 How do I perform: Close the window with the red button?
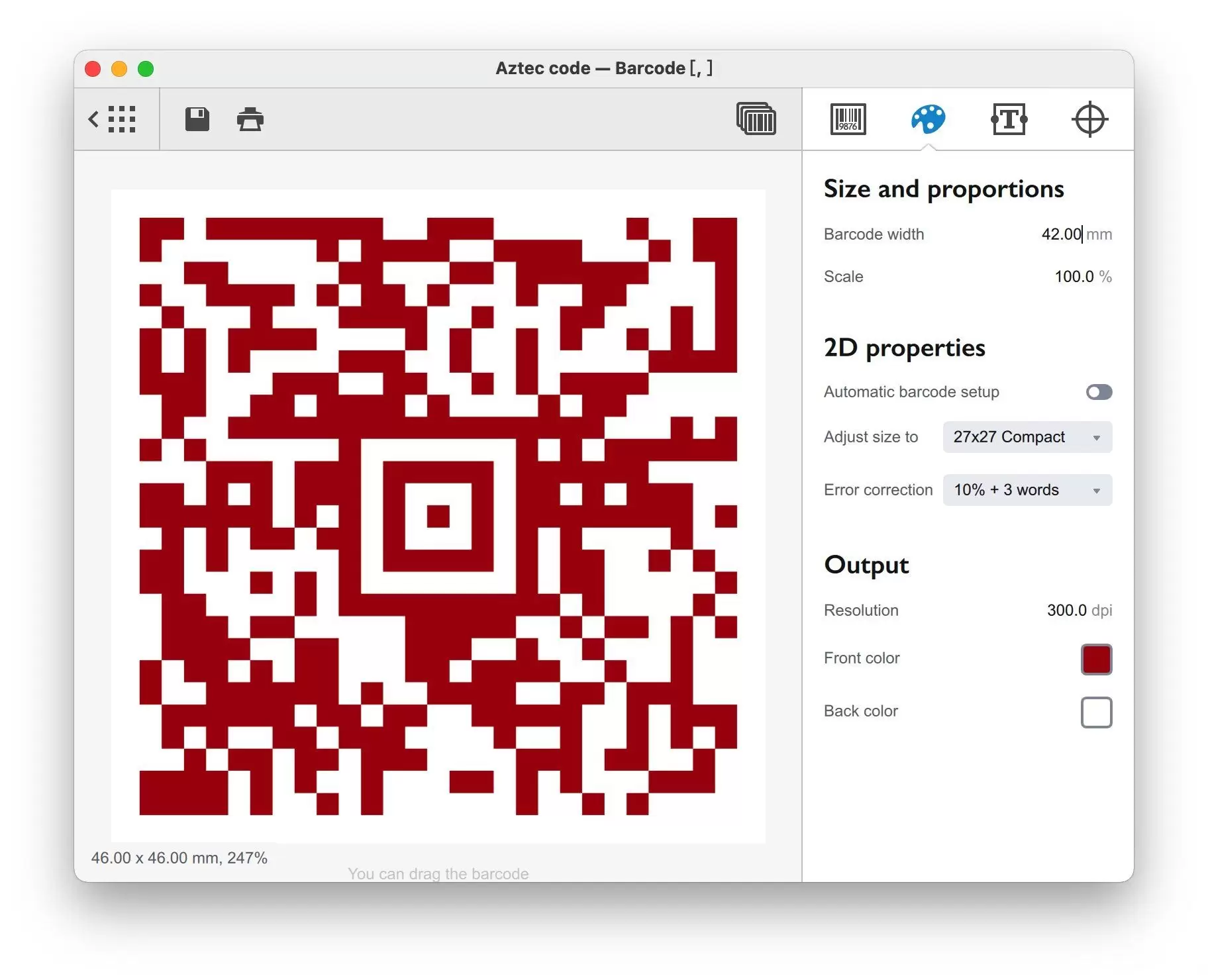[x=93, y=69]
